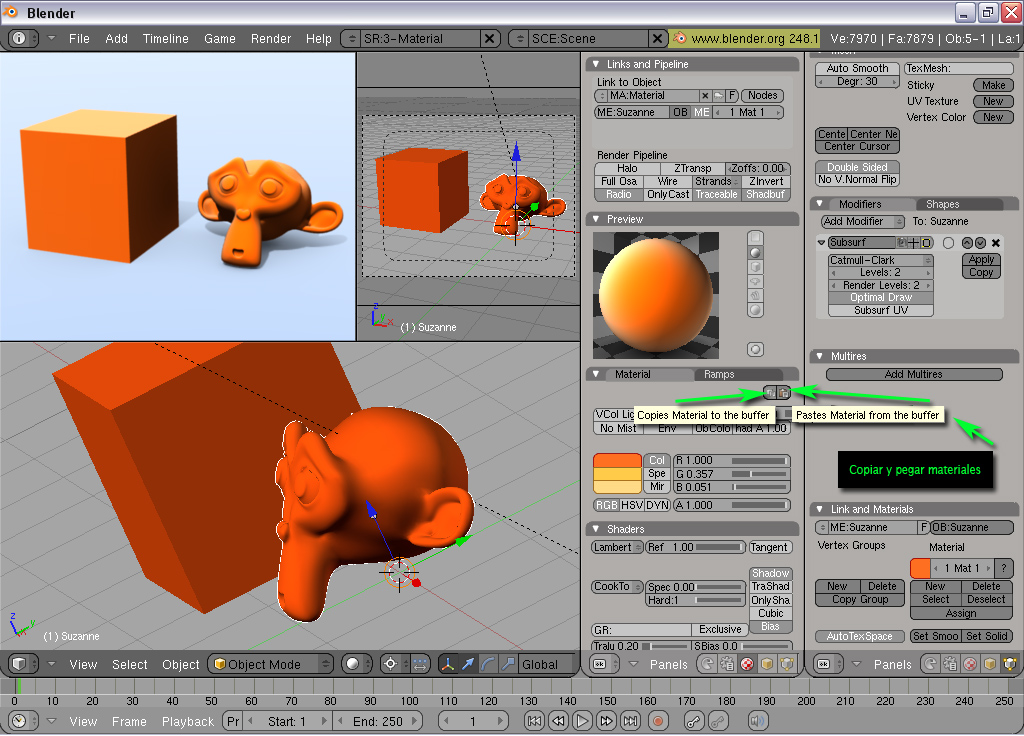Toggle the audio sync speaker icon
This screenshot has width=1024, height=736.
[758, 722]
